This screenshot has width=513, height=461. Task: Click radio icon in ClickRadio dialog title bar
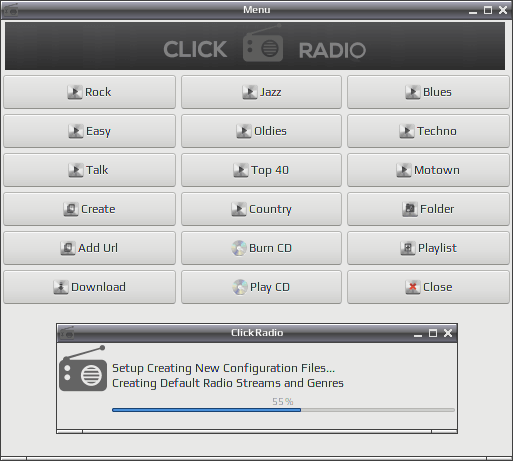coord(66,333)
